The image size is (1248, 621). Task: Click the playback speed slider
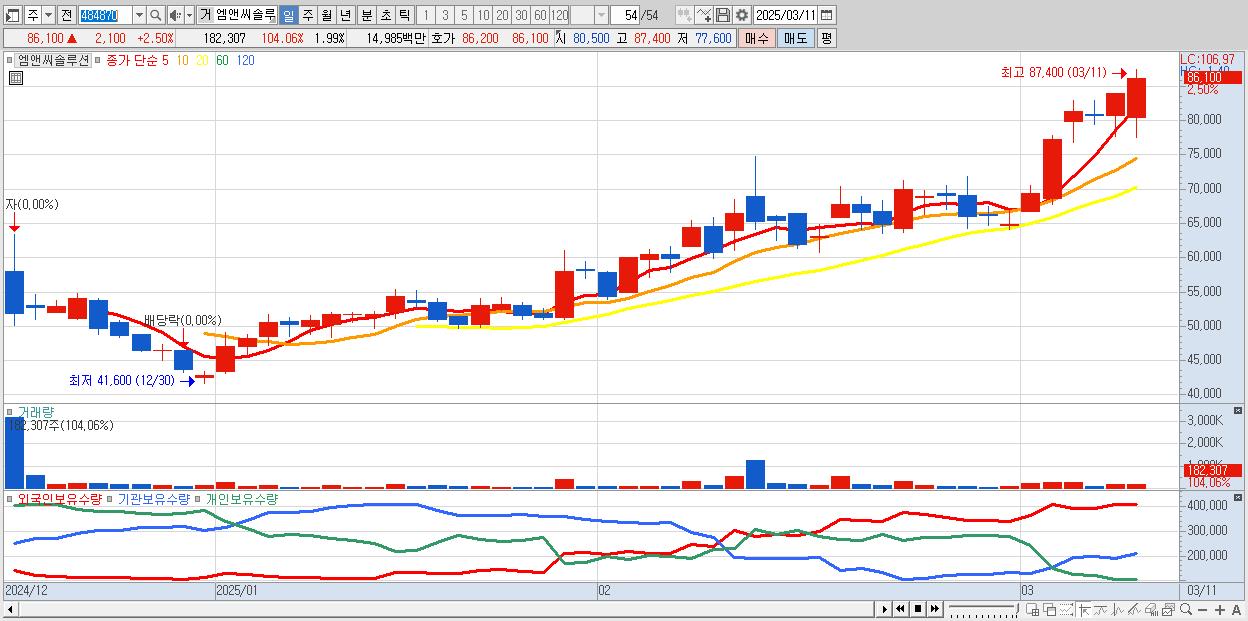click(983, 609)
